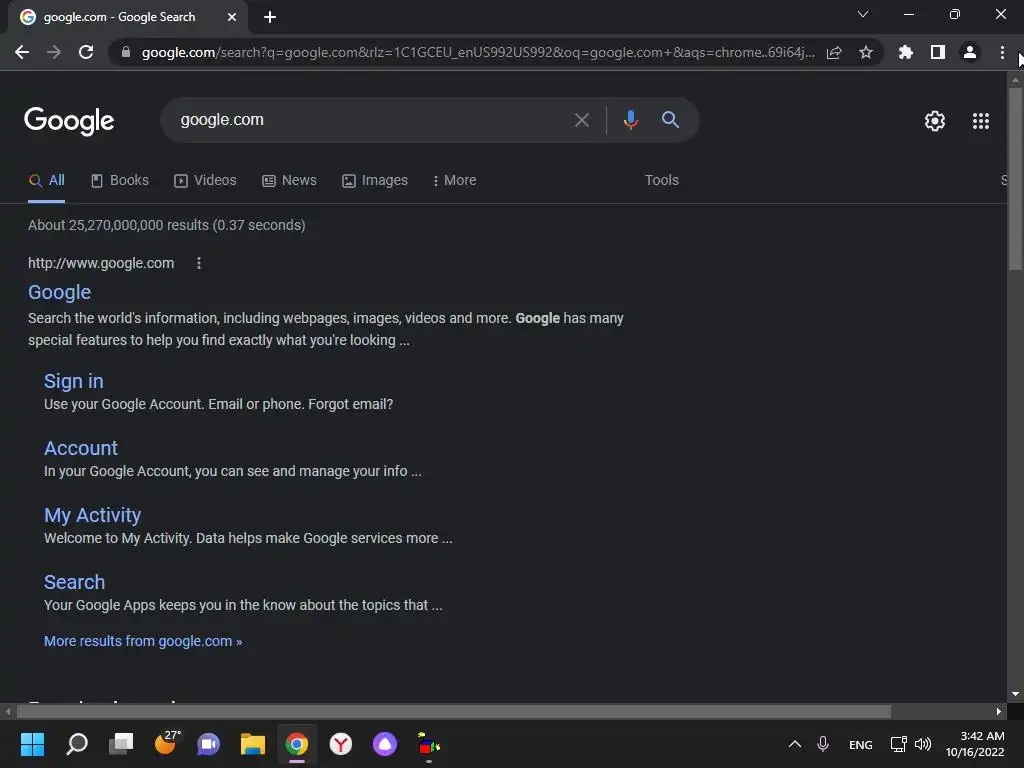Open the purple Alice assistant icon
1024x768 pixels.
[x=385, y=744]
